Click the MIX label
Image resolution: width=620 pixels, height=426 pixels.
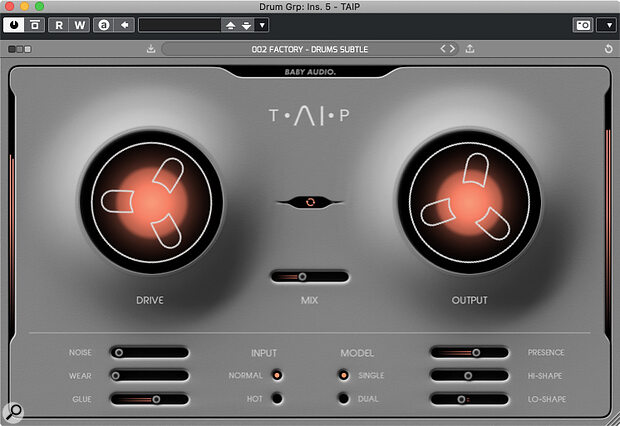pos(309,300)
